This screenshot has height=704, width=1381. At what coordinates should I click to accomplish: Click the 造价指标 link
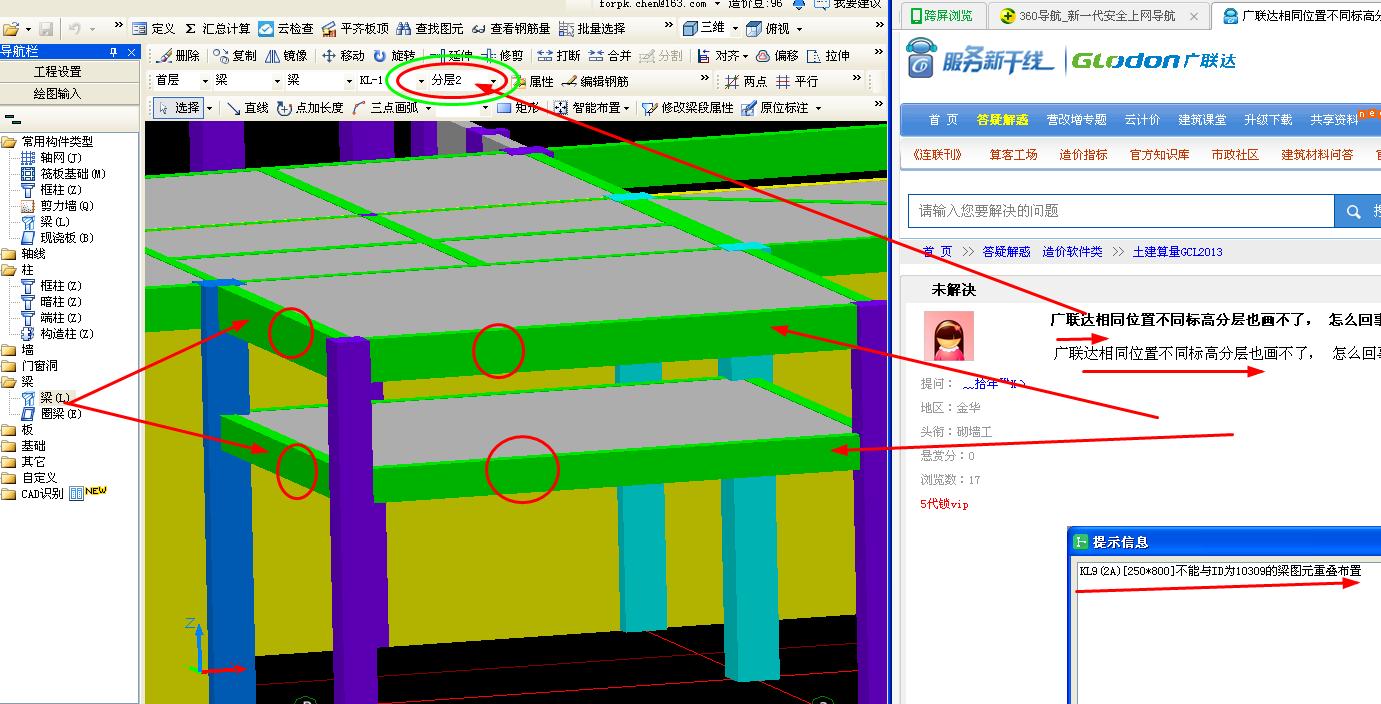1083,155
